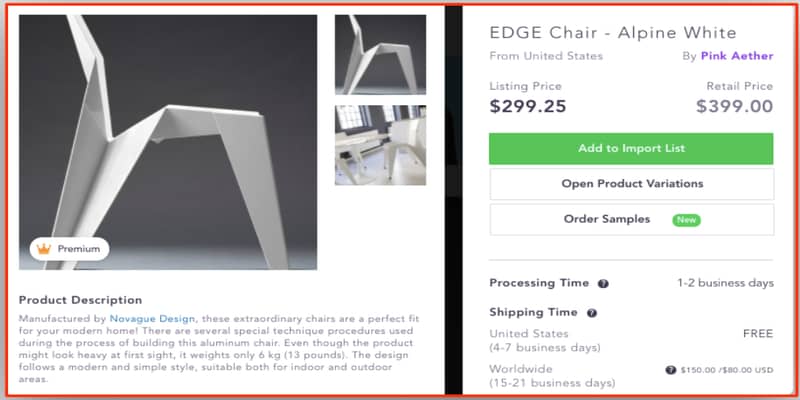
Task: Click the 1-2 business days text
Action: pos(725,283)
